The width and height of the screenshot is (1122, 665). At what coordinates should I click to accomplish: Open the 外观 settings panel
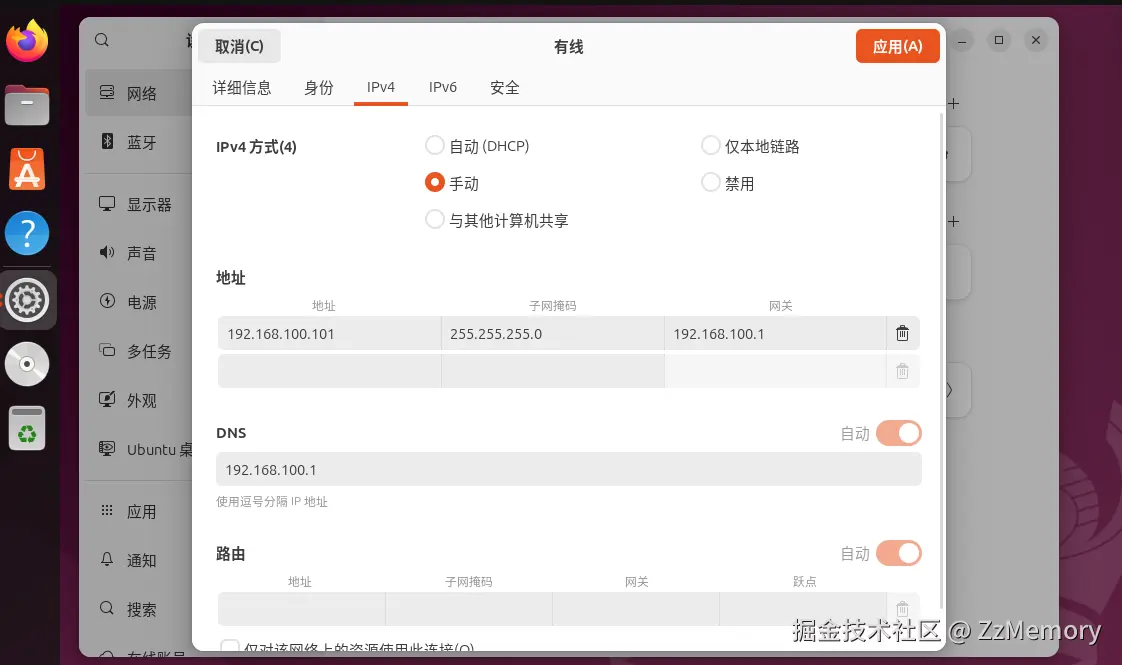tap(141, 400)
